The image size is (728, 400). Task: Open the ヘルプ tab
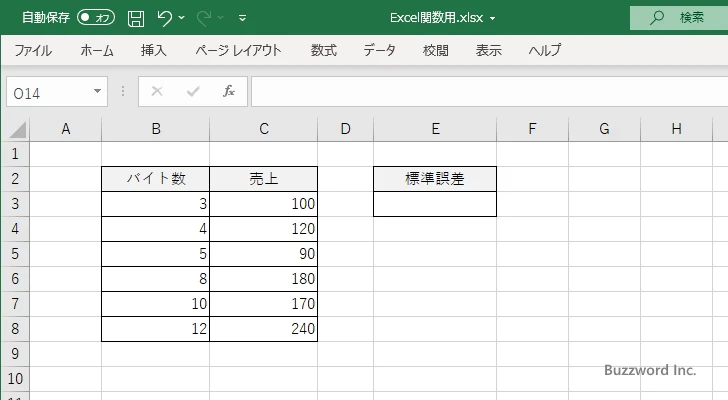point(545,50)
